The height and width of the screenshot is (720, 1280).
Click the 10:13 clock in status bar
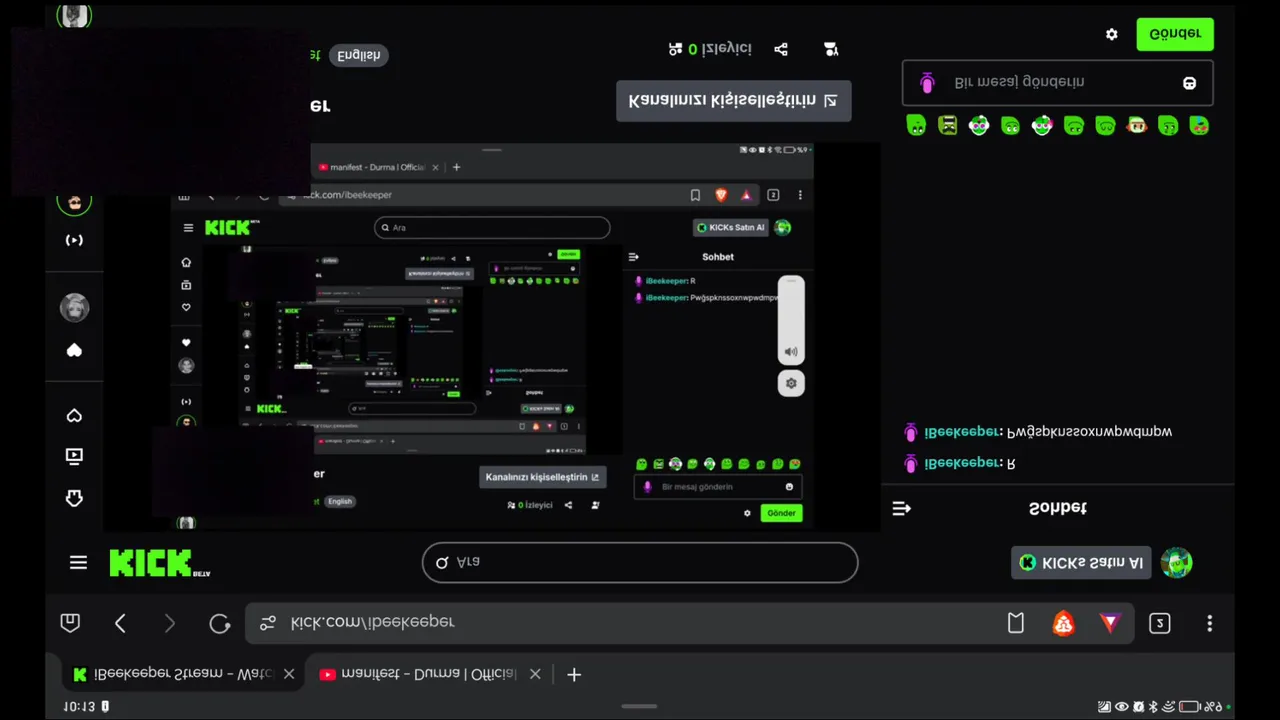pyautogui.click(x=79, y=706)
